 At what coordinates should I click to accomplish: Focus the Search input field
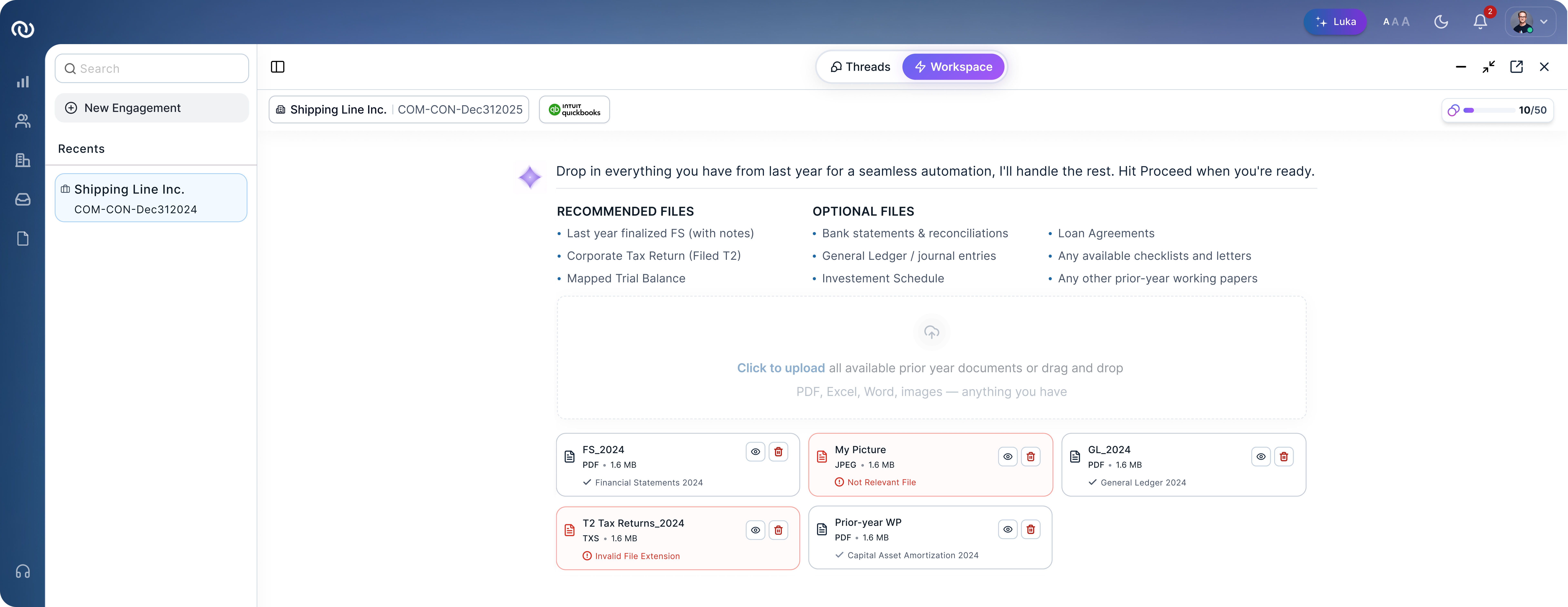pyautogui.click(x=151, y=68)
